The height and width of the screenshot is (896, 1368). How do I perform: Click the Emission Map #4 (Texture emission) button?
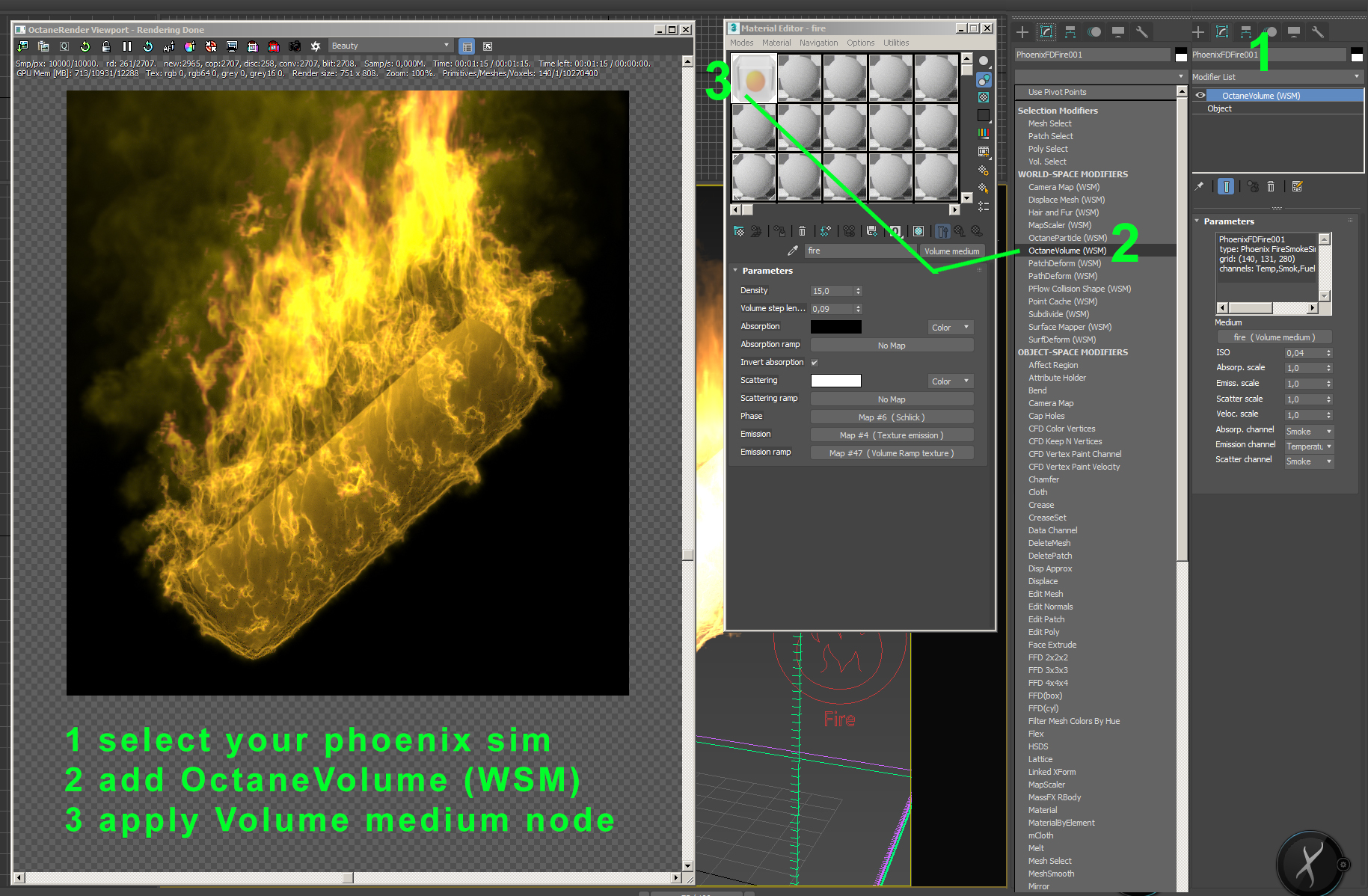pos(892,435)
